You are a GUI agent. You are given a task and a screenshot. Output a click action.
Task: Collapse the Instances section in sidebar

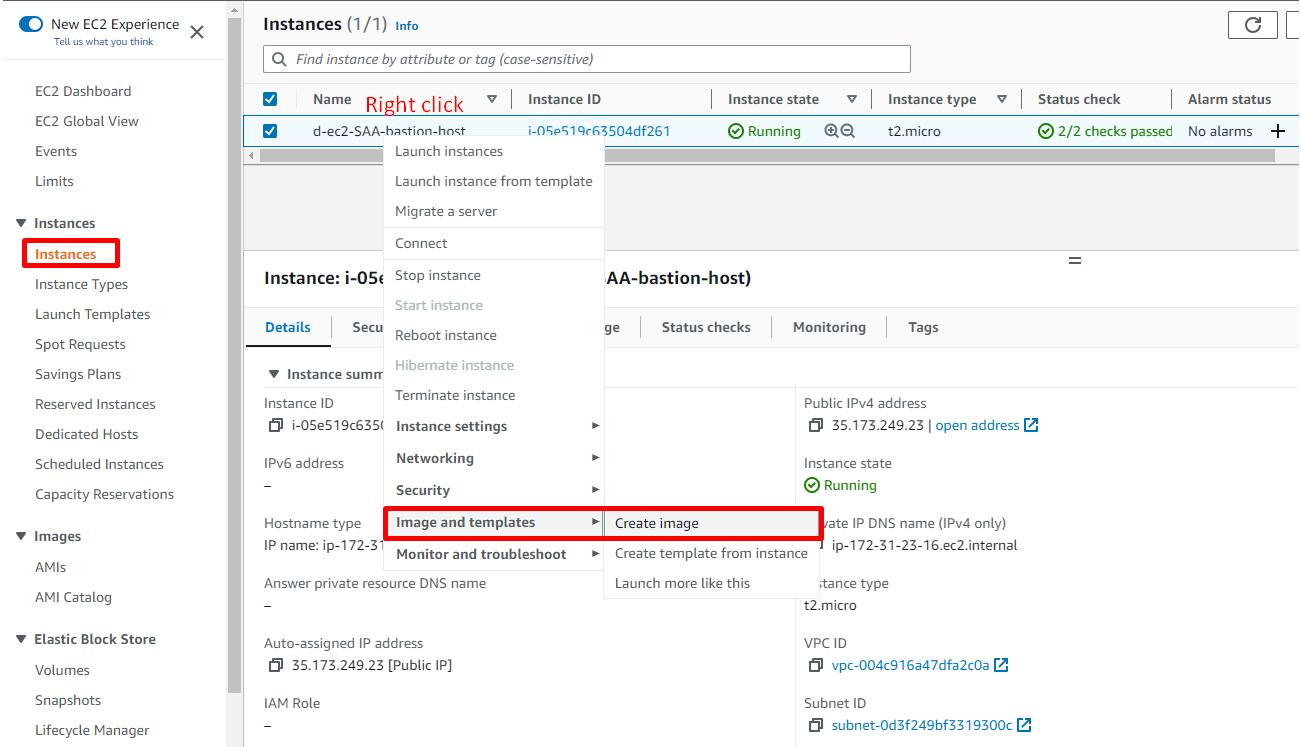pyautogui.click(x=21, y=223)
